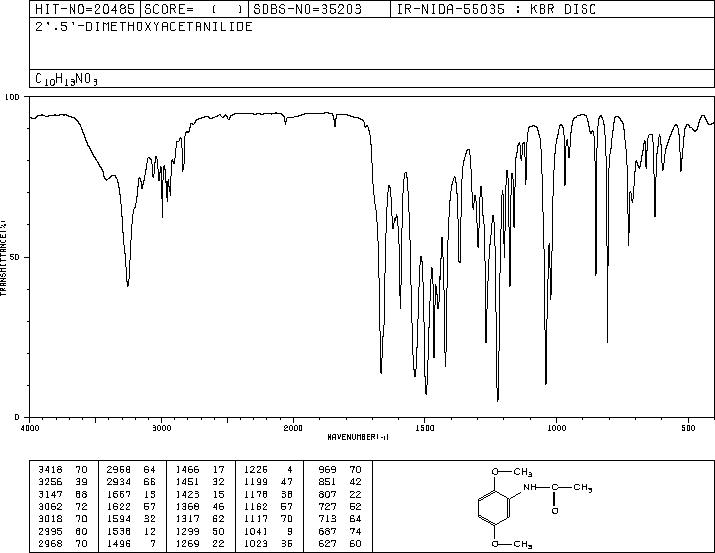Click the HIT-NO=20485 header field
Screen dimensions: 715x553
pyautogui.click(x=85, y=9)
